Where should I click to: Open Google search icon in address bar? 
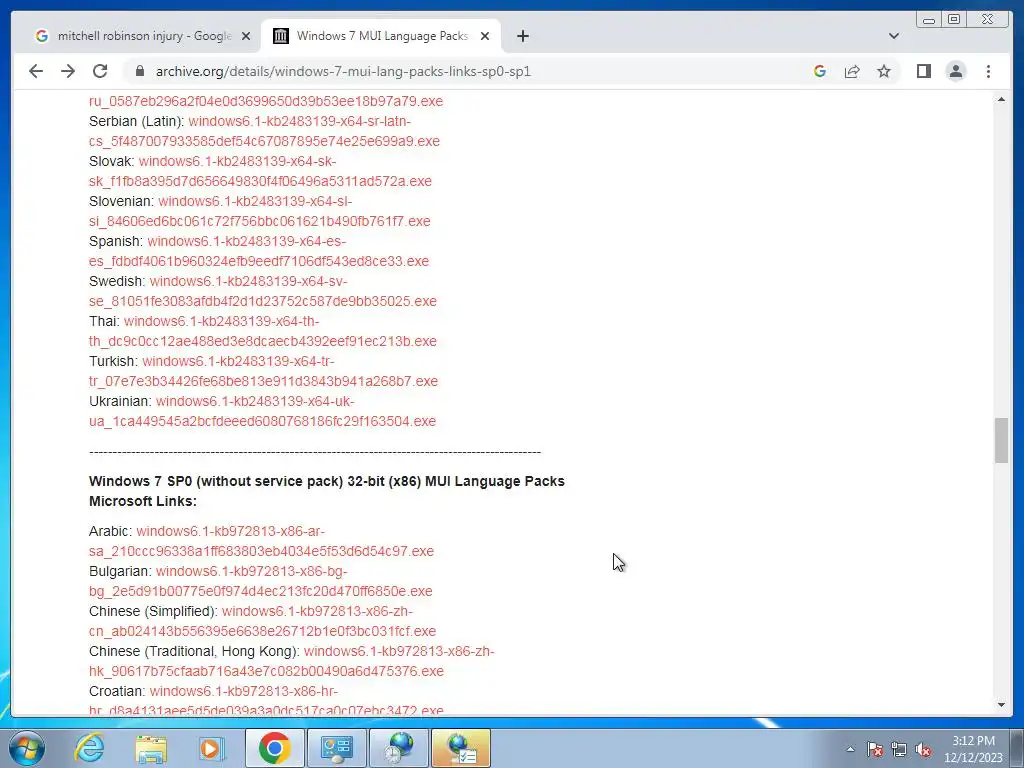point(820,71)
